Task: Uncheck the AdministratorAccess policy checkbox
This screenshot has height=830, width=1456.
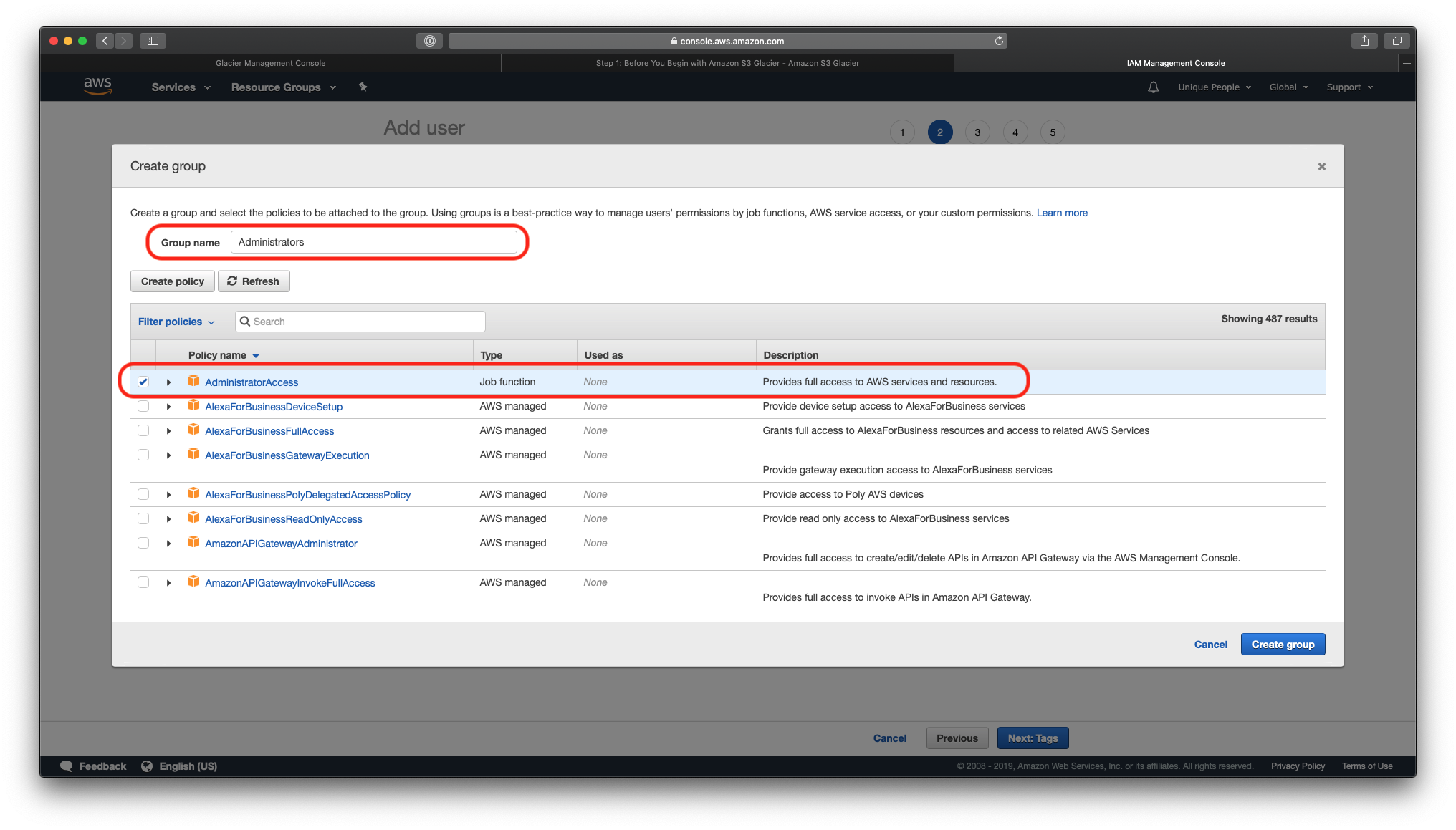Action: pos(143,382)
